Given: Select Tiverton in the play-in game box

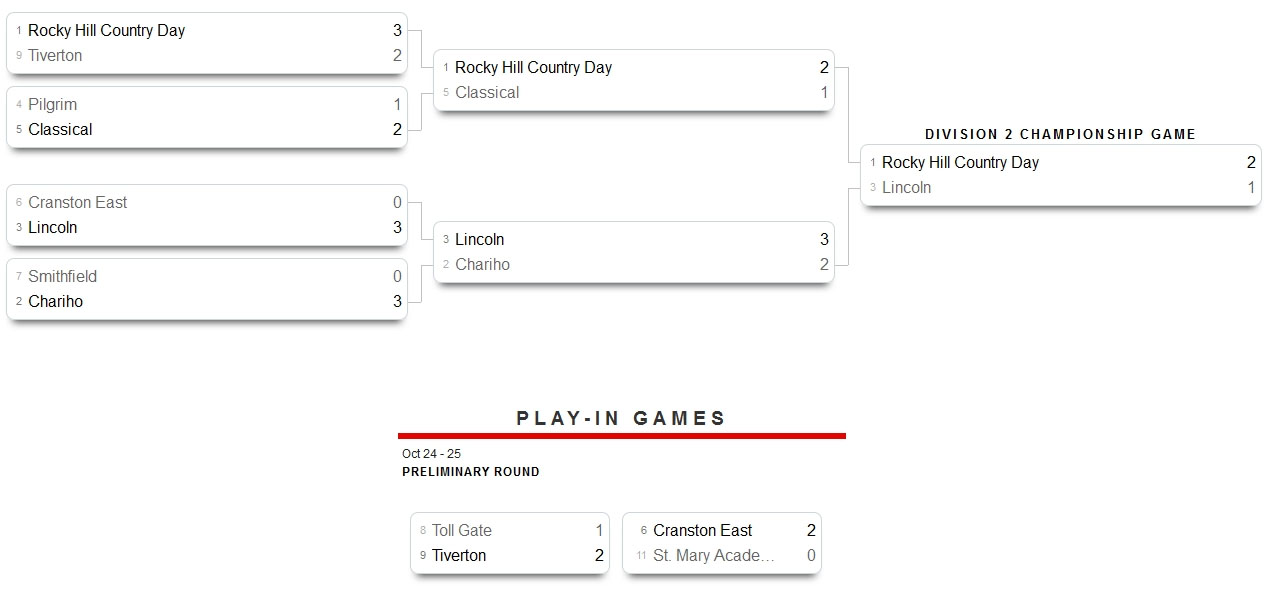Looking at the screenshot, I should (458, 556).
